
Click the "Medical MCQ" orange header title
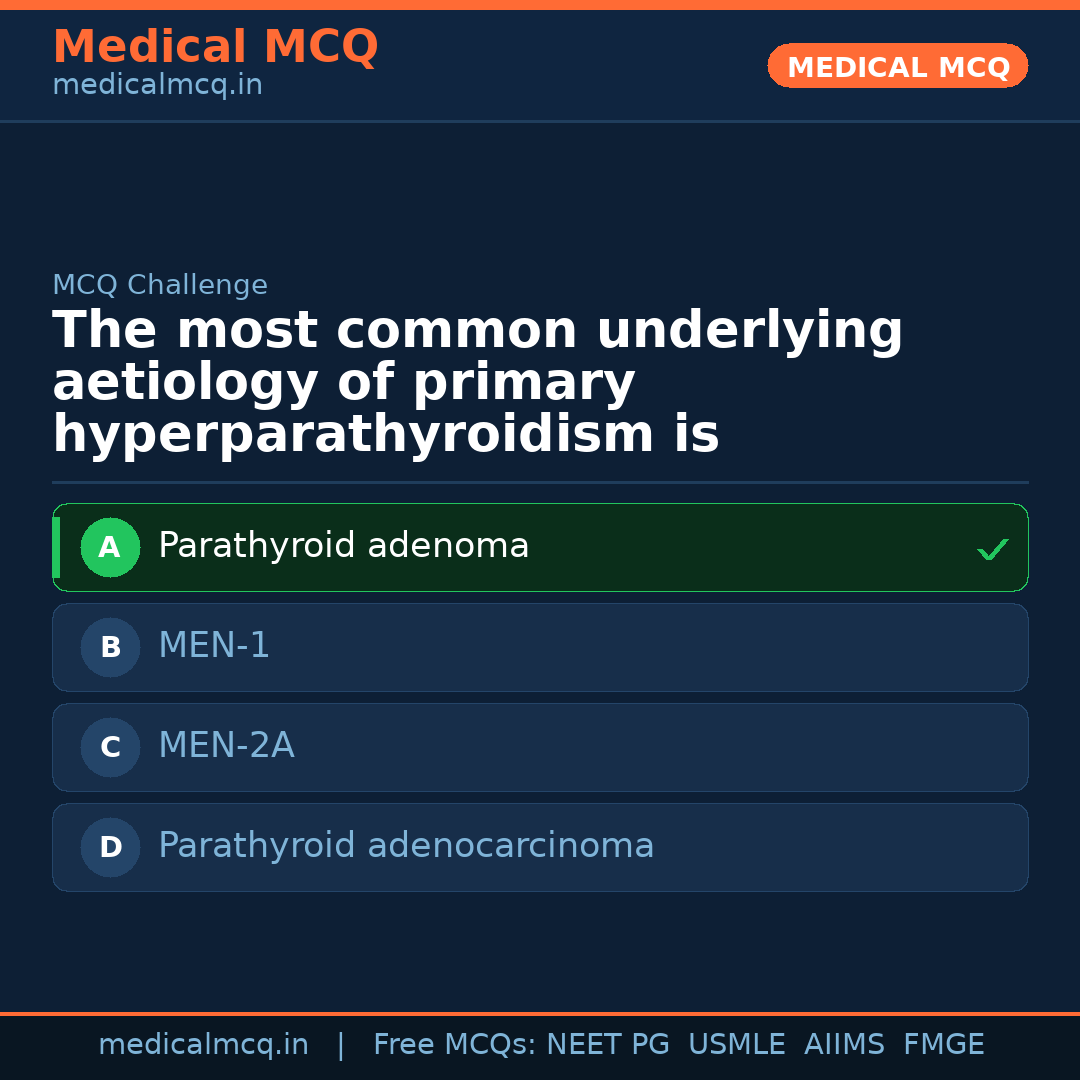[215, 47]
